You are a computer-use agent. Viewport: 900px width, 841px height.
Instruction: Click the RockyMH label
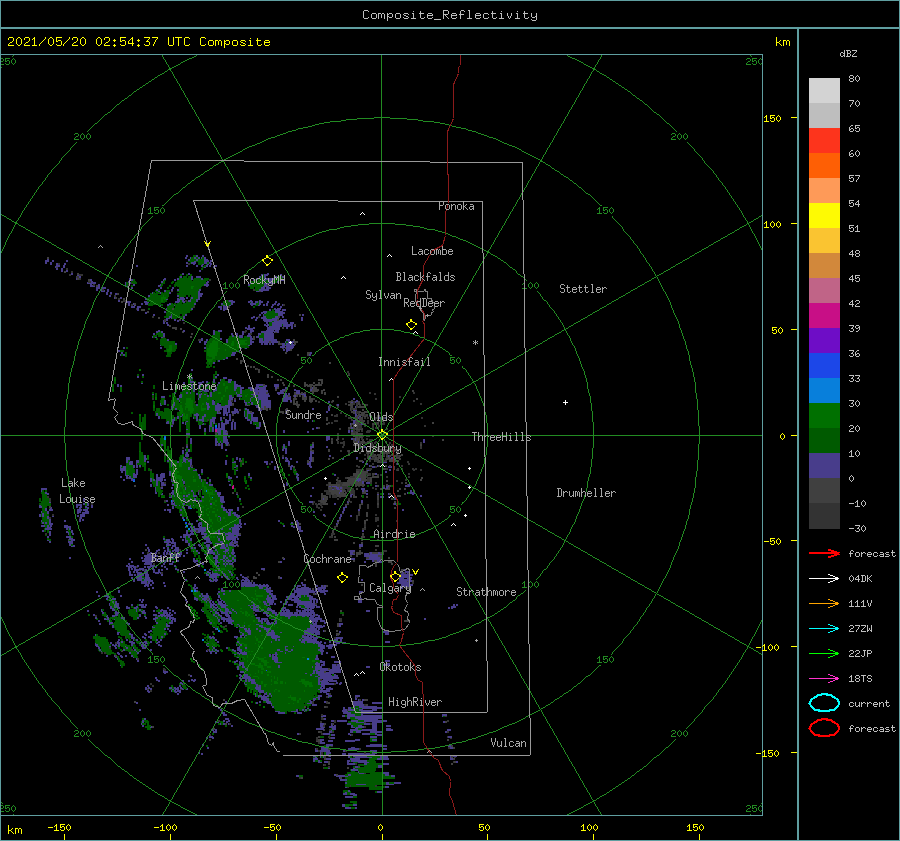[x=264, y=280]
